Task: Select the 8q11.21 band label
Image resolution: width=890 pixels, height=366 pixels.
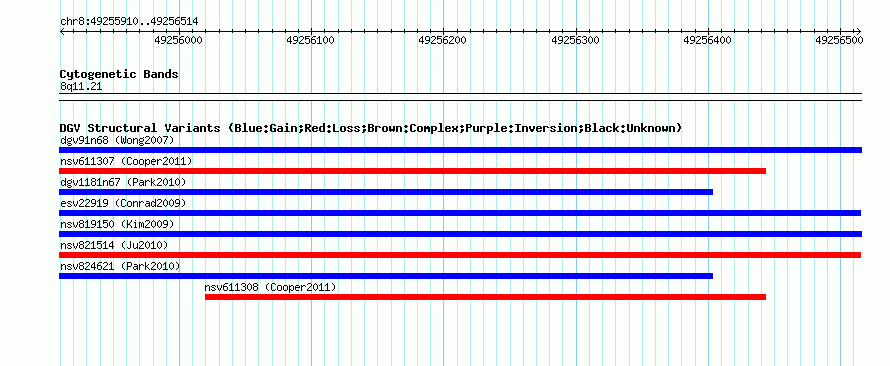Action: click(x=81, y=87)
